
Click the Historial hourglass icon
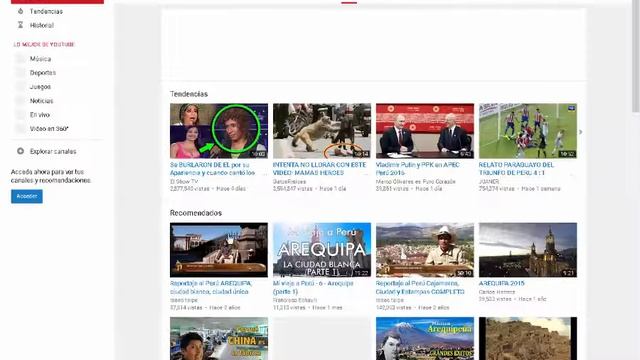[20, 25]
